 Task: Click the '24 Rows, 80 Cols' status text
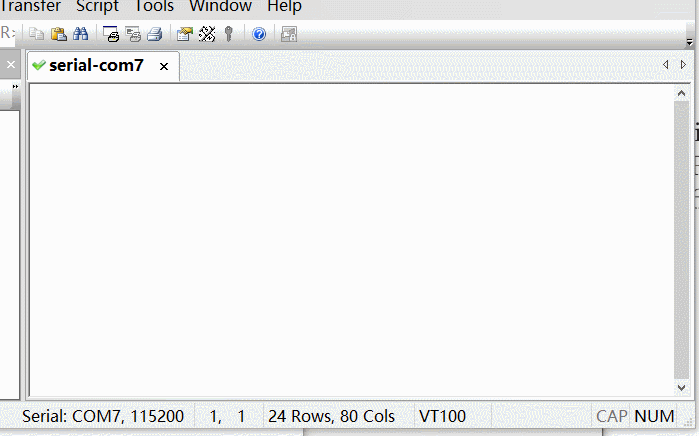[x=331, y=416]
